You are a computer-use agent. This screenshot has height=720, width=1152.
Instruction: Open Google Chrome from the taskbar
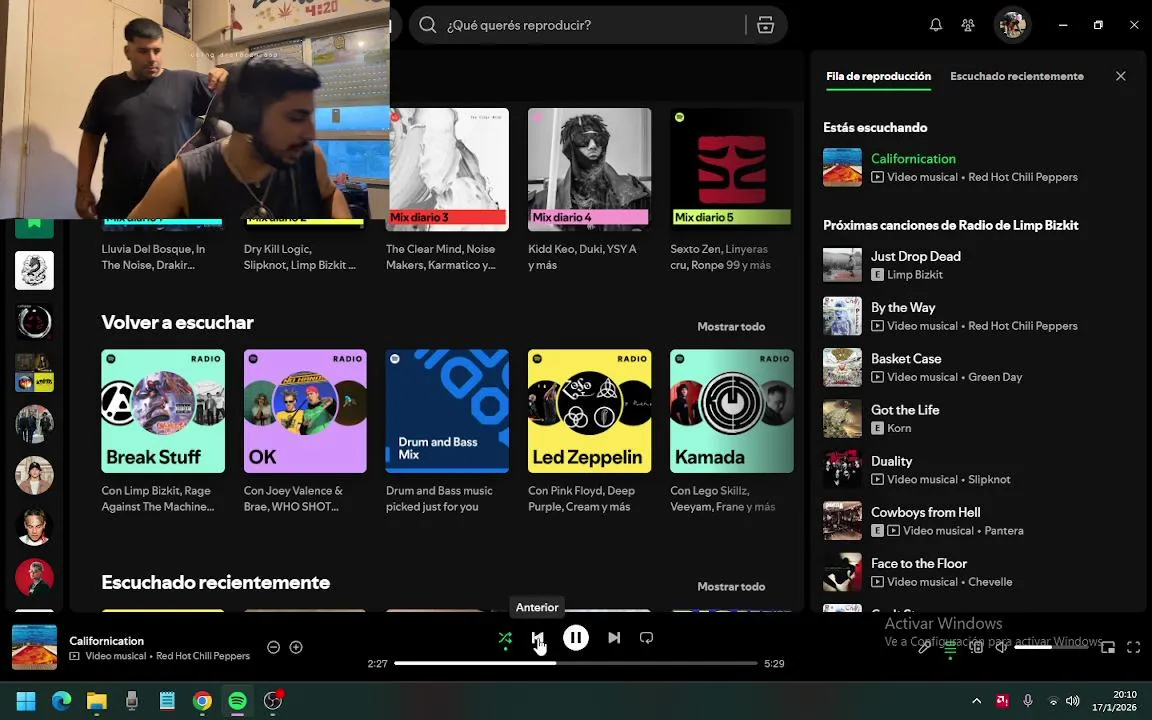[x=202, y=701]
